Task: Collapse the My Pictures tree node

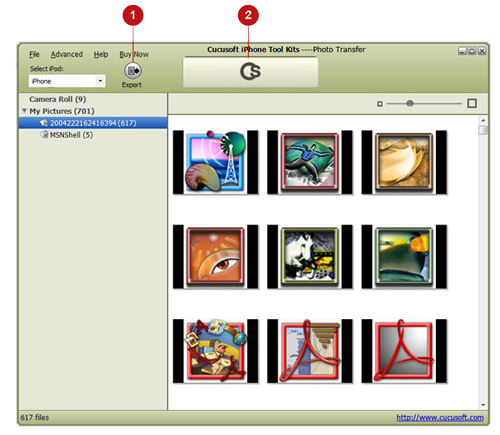Action: (24, 110)
